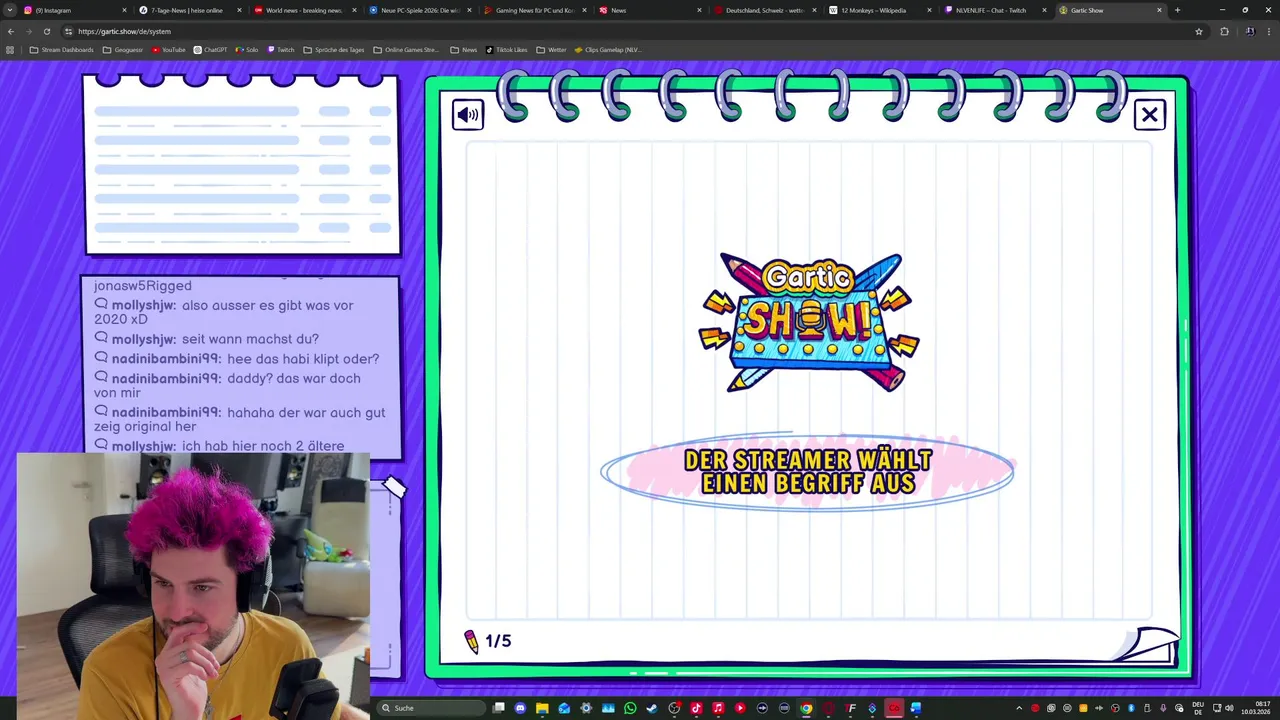Open Discord from the taskbar

pyautogui.click(x=520, y=708)
